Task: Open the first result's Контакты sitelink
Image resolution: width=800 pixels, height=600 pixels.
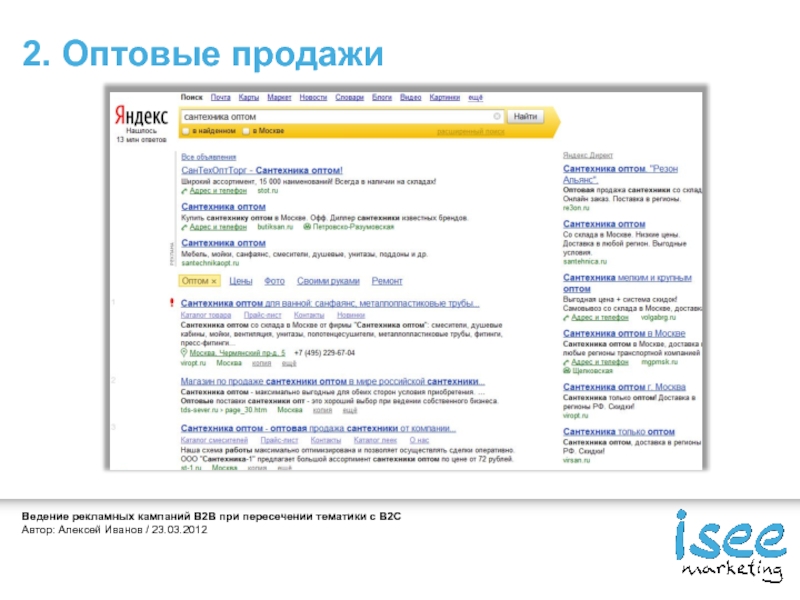Action: pos(309,315)
